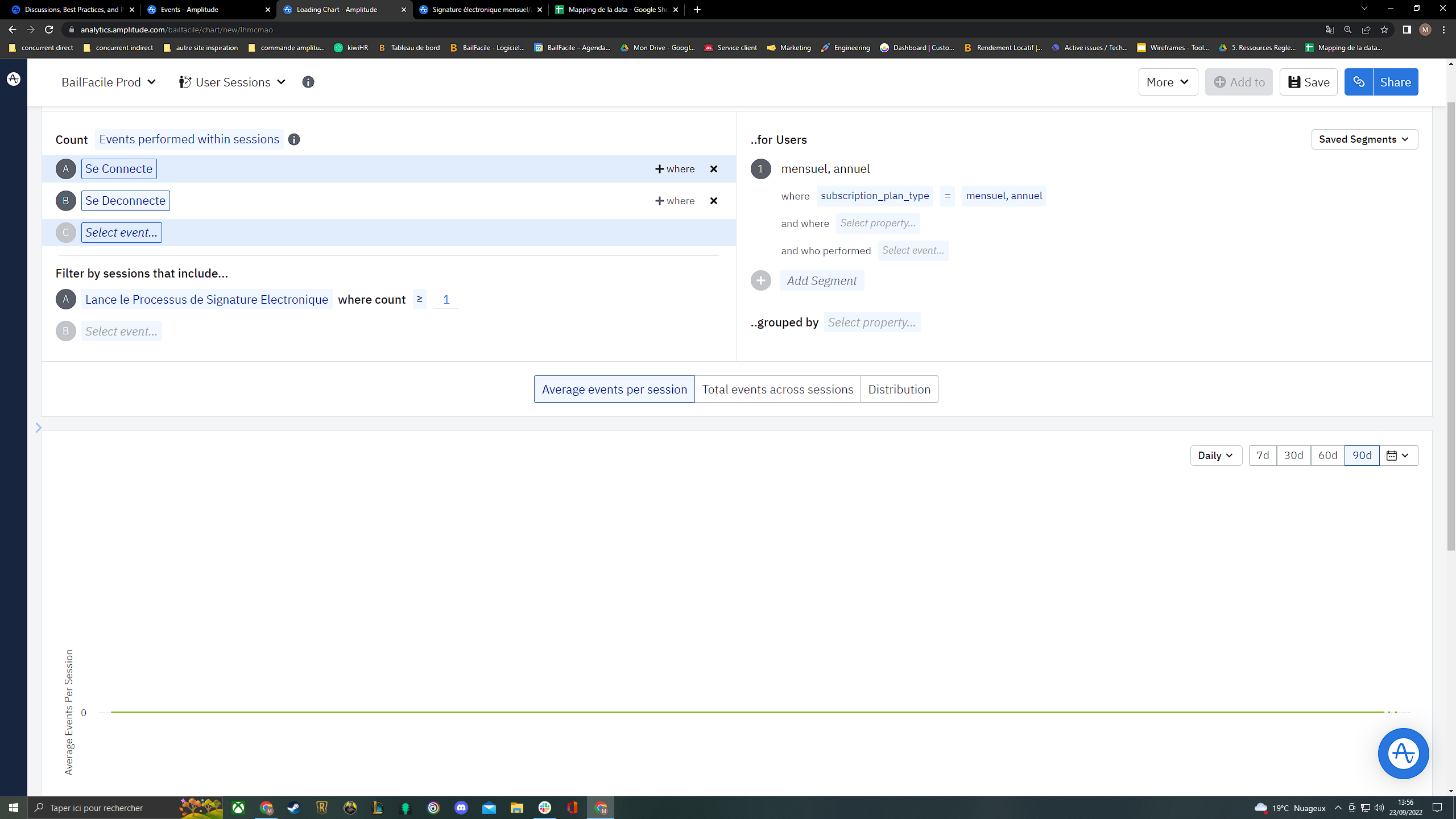Switch to the Distribution tab
The image size is (1456, 819).
point(899,389)
